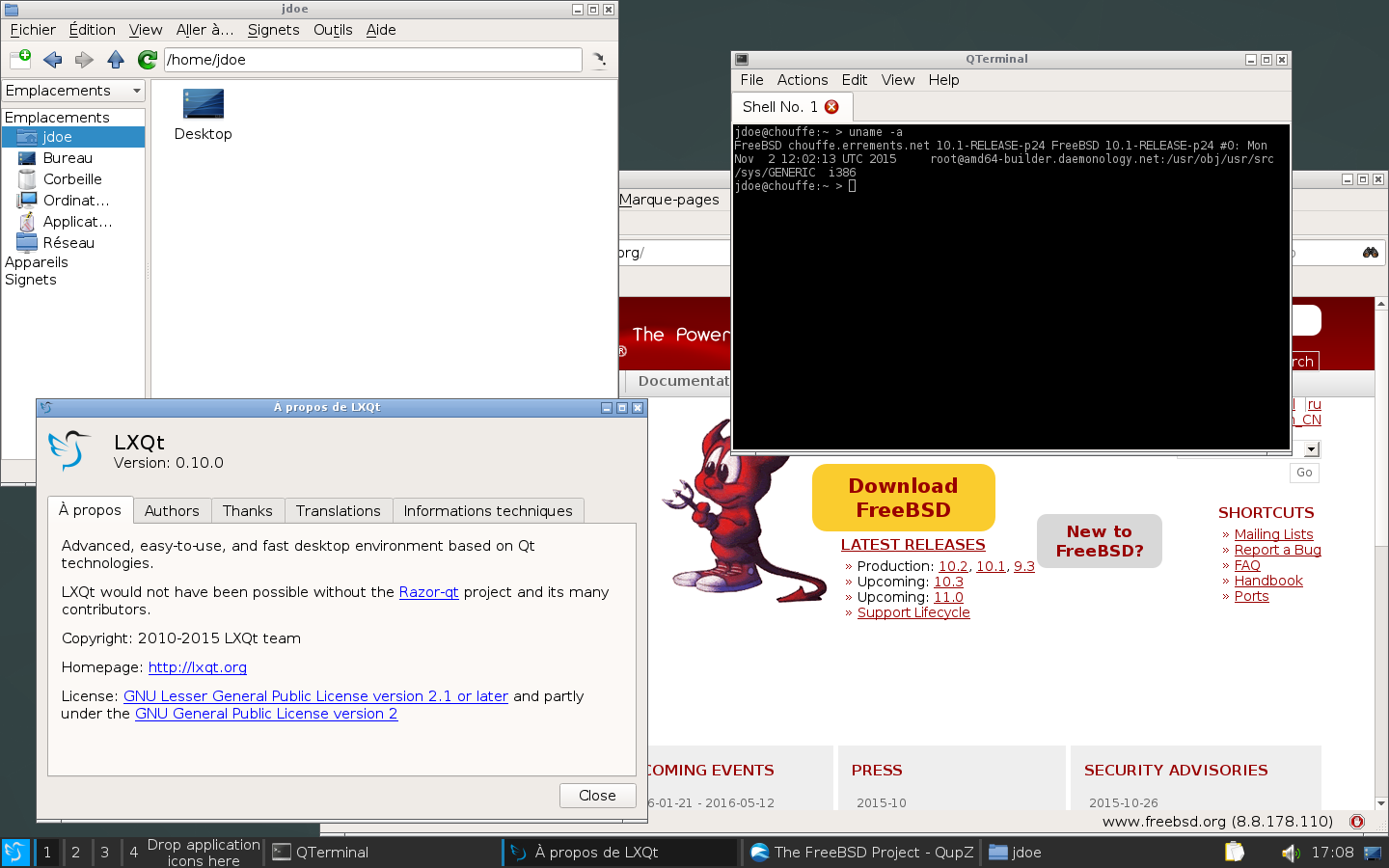Click the Ports shortcut link
The width and height of the screenshot is (1389, 868).
pyautogui.click(x=1252, y=596)
